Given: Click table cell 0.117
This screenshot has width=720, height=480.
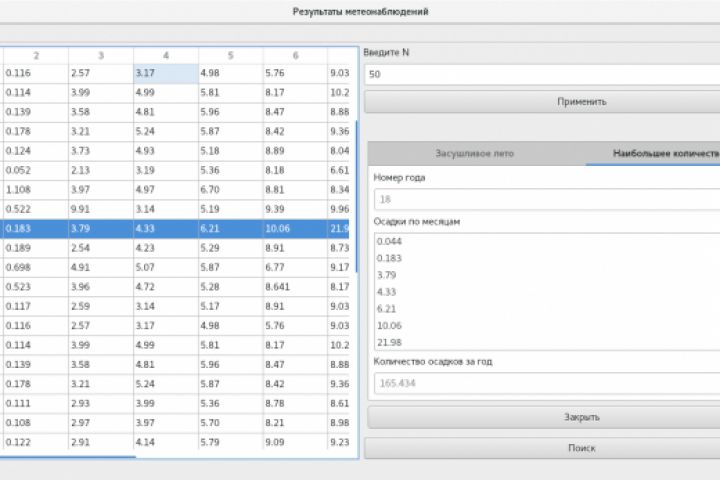Looking at the screenshot, I should click(36, 306).
